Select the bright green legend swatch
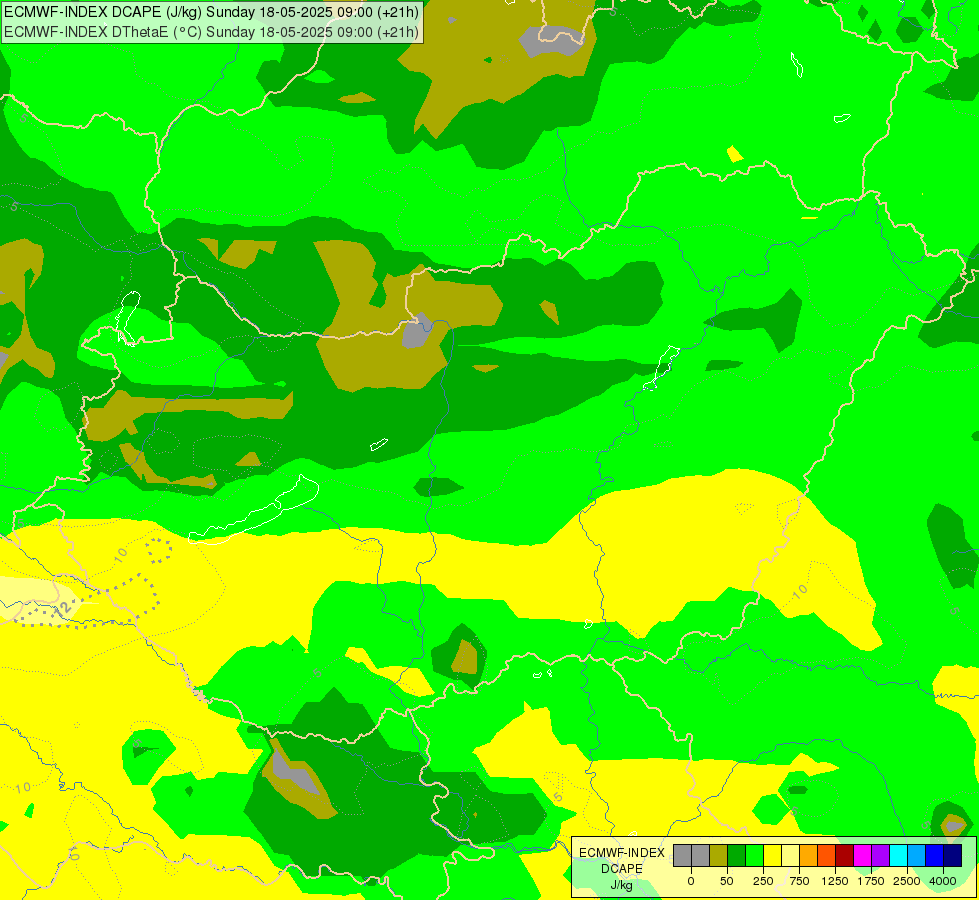Screen dimensions: 979x900 pyautogui.click(x=754, y=856)
